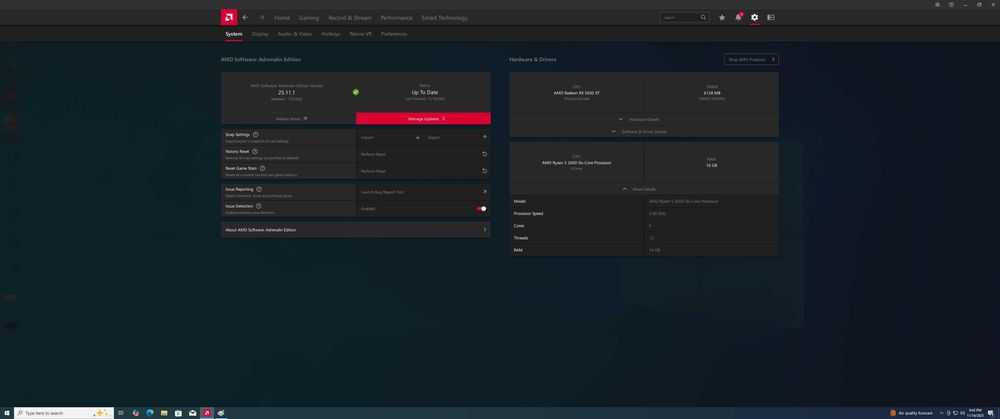
Task: Click the Threads row label
Action: [x=521, y=238]
